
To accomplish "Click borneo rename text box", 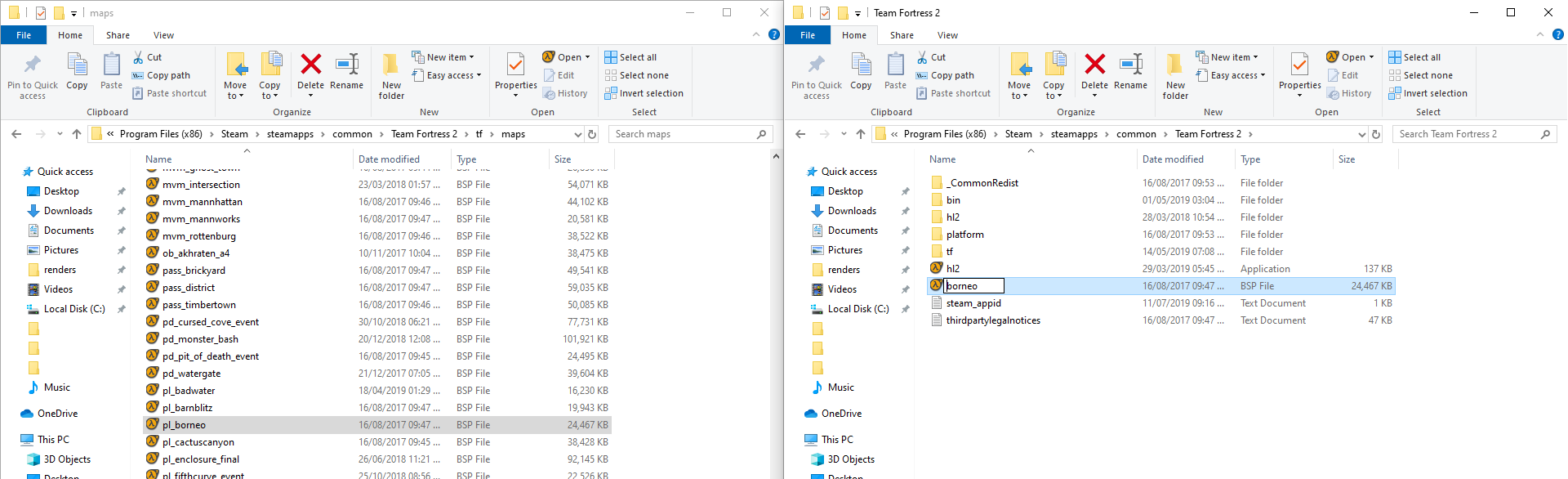I will coord(973,286).
